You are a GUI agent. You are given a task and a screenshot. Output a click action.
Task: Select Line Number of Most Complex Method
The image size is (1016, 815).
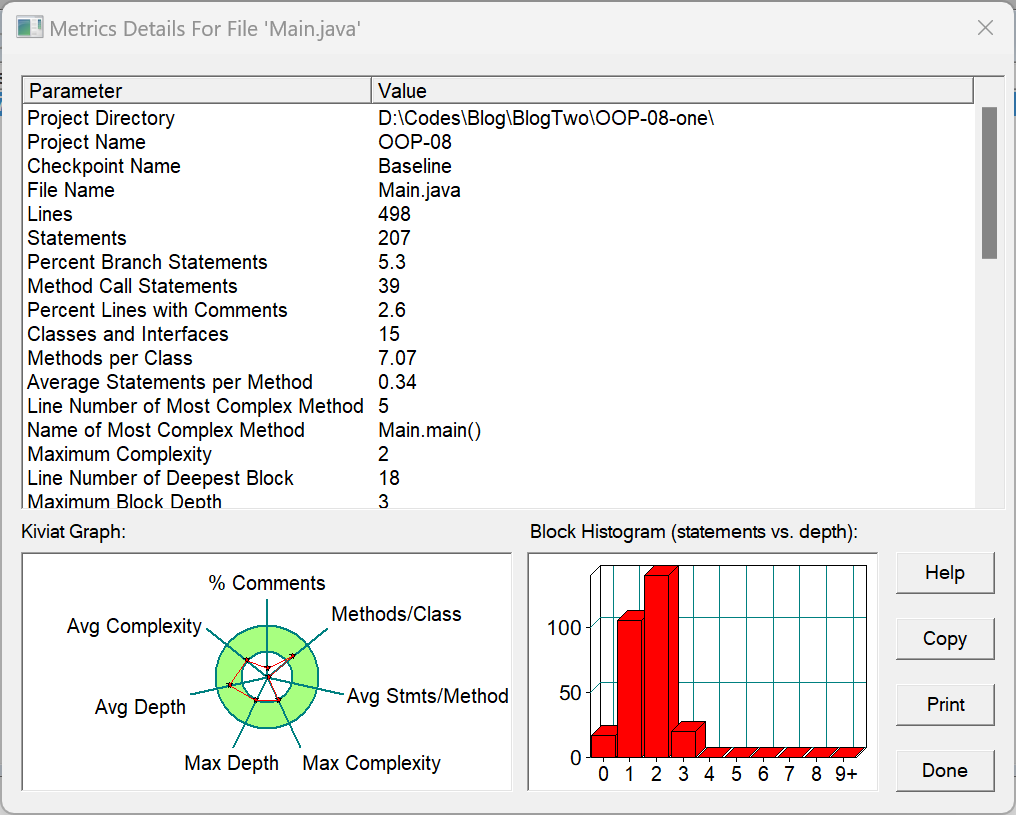click(498, 406)
